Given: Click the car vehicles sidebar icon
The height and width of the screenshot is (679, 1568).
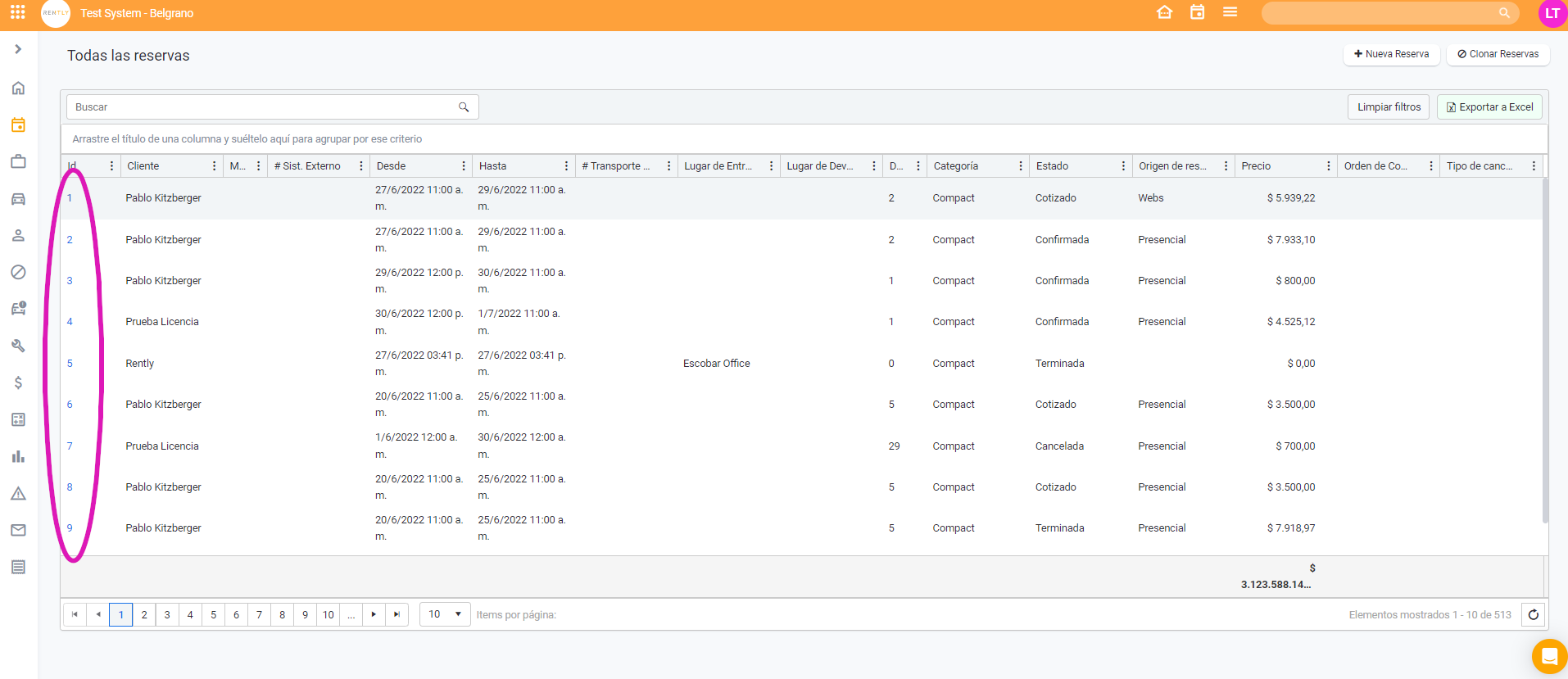Looking at the screenshot, I should [x=18, y=199].
